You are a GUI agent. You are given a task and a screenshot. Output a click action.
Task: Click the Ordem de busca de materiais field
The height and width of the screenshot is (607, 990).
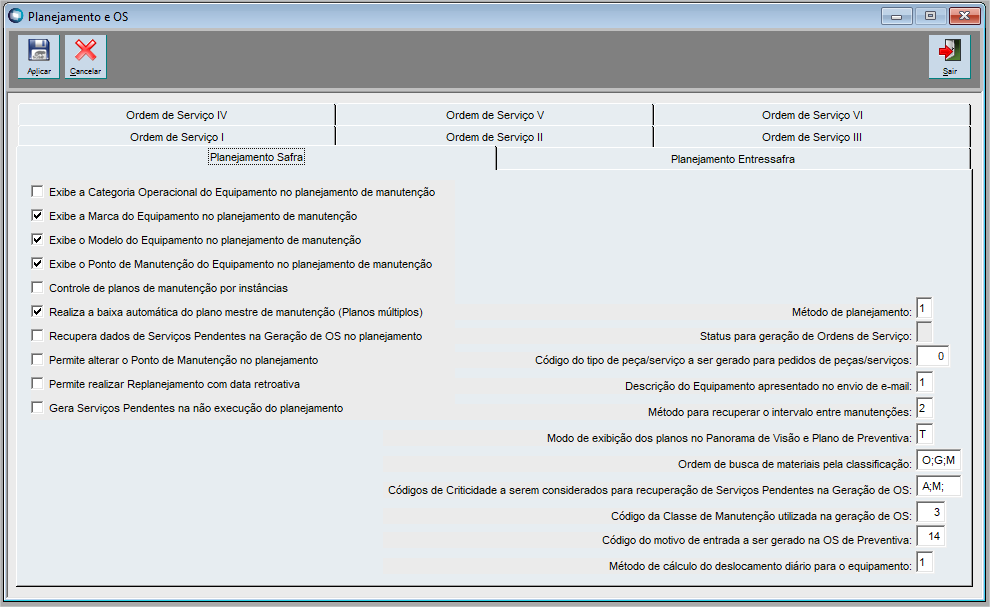(938, 460)
